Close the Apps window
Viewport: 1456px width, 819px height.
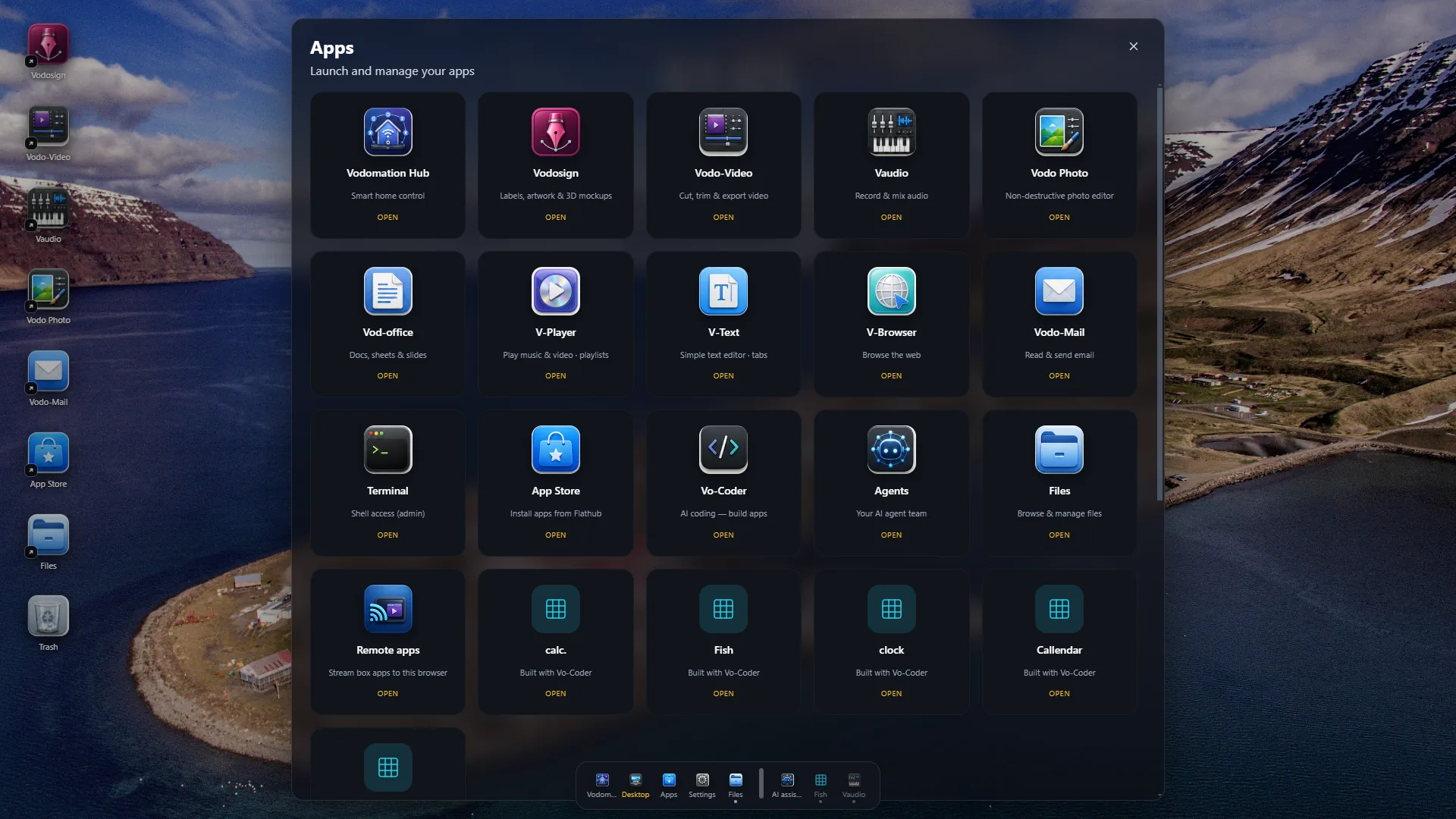(1134, 46)
